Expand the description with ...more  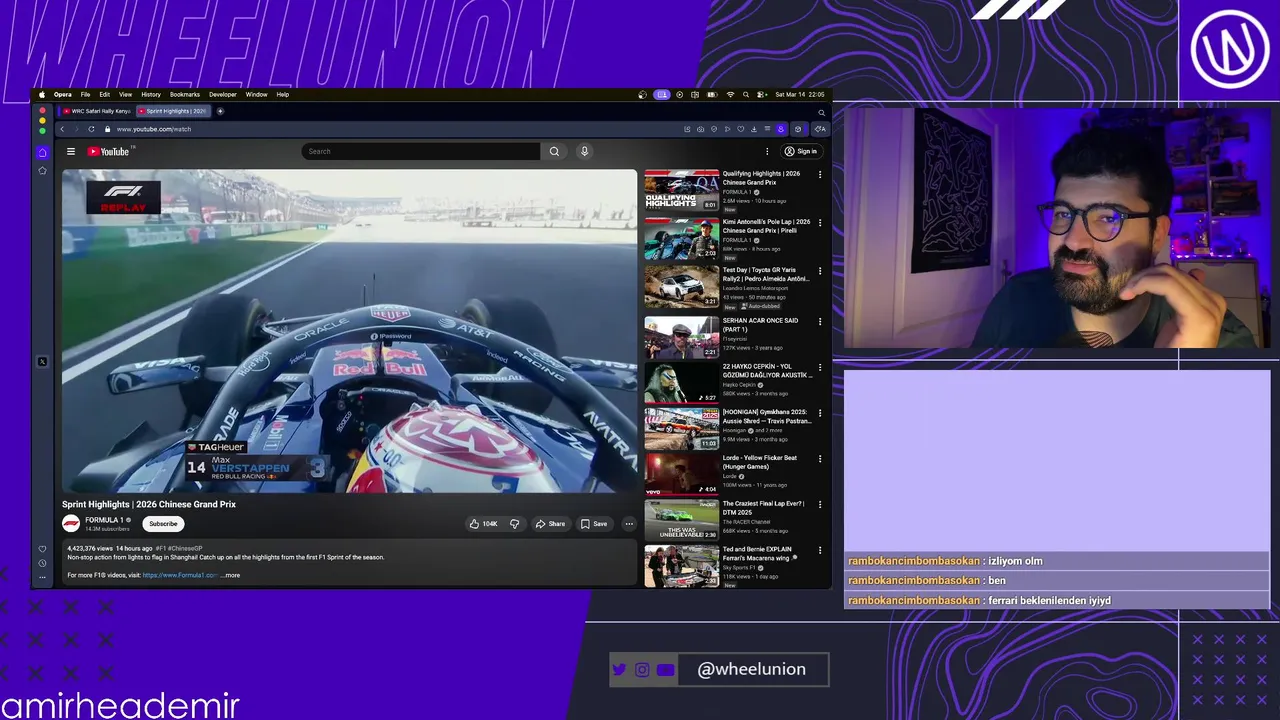point(230,576)
